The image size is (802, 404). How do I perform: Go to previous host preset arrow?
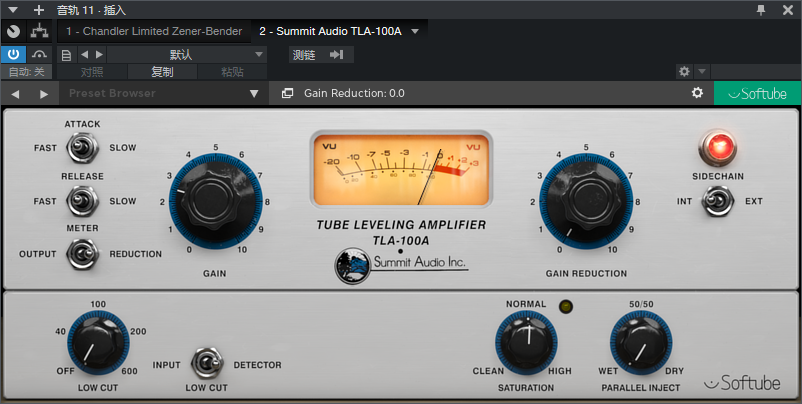pyautogui.click(x=84, y=55)
